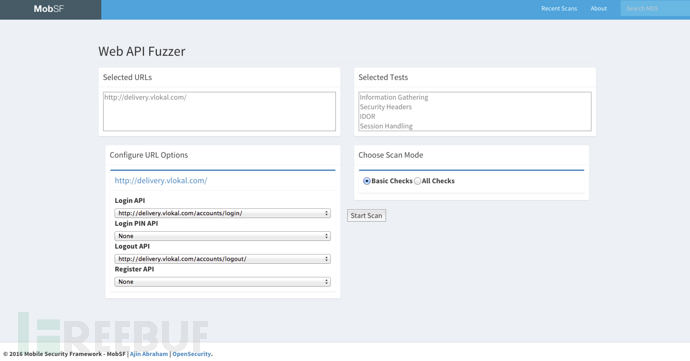Click the Selected URLs heading
The height and width of the screenshot is (361, 690).
pos(128,77)
